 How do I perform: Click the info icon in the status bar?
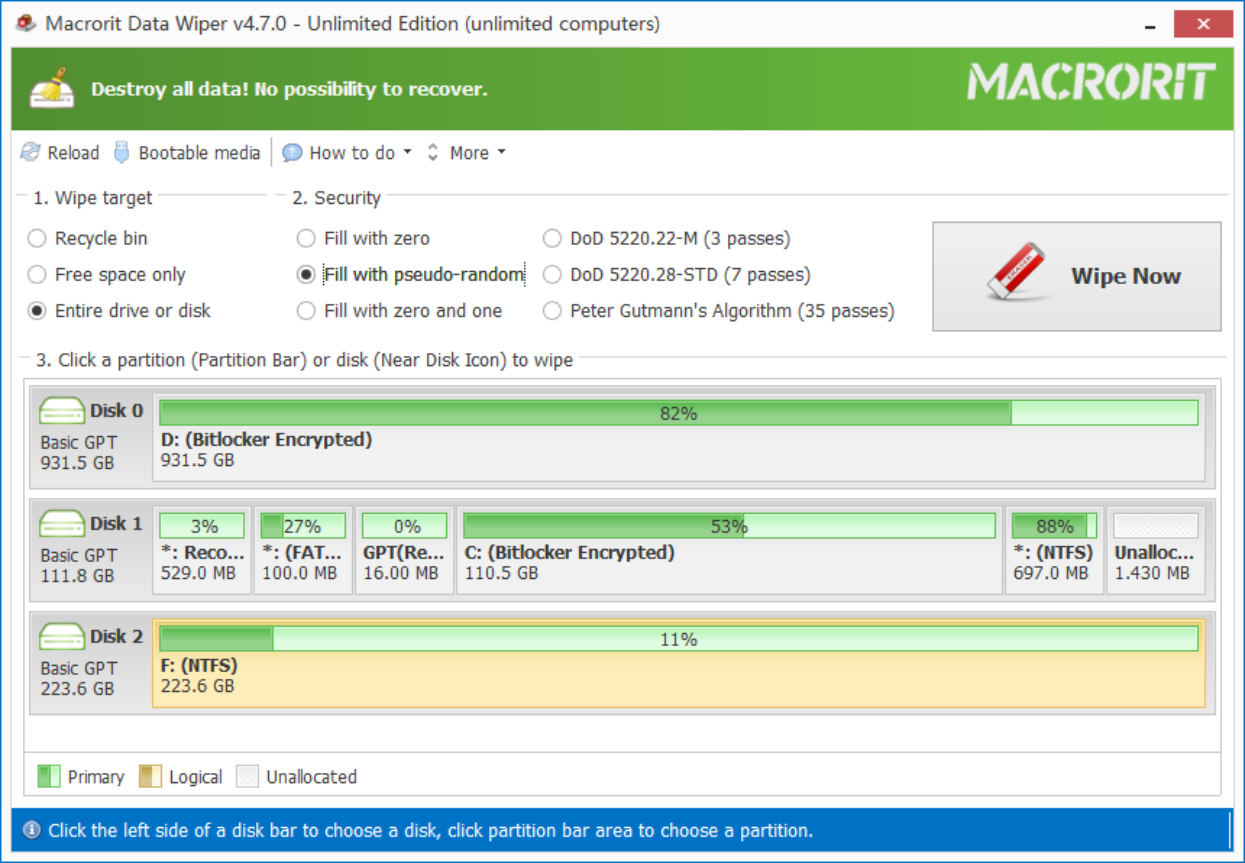32,830
